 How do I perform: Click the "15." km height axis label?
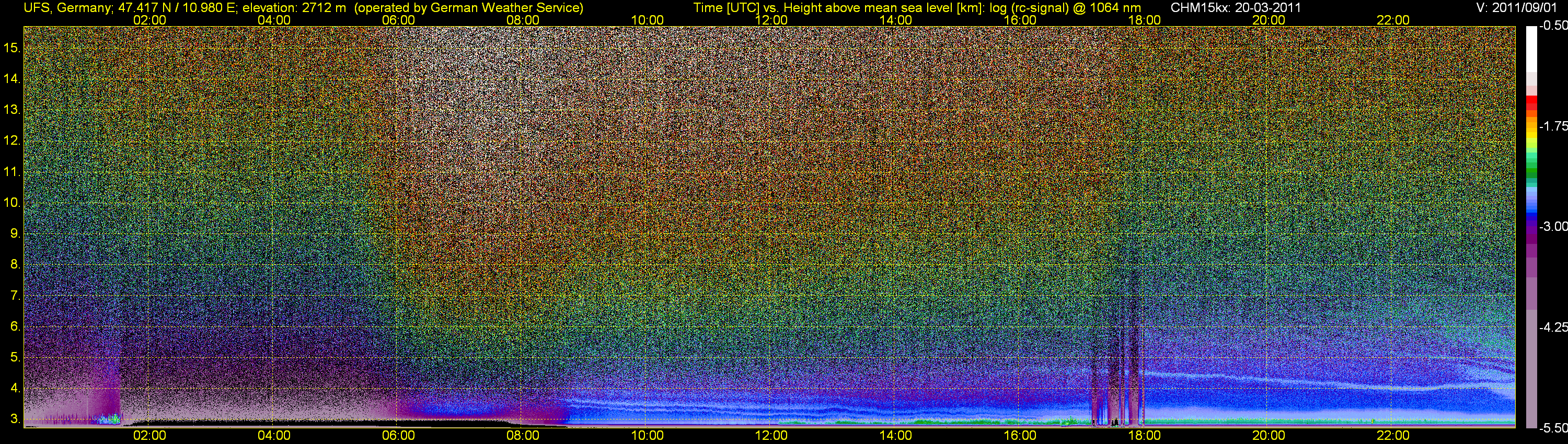point(12,48)
